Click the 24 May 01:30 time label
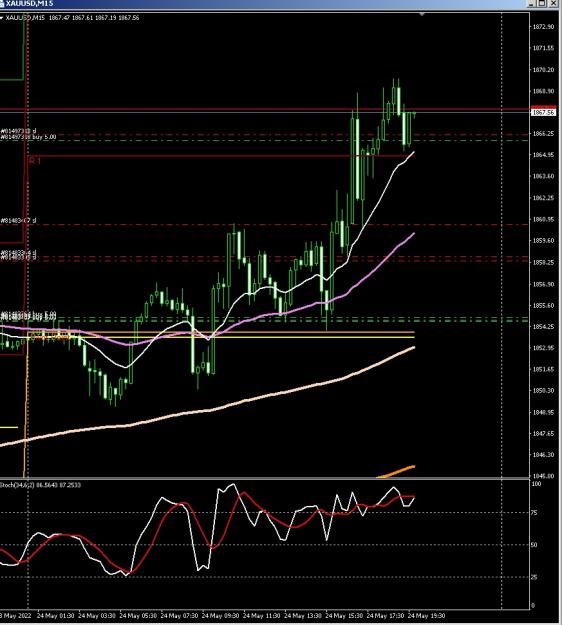 coord(55,616)
